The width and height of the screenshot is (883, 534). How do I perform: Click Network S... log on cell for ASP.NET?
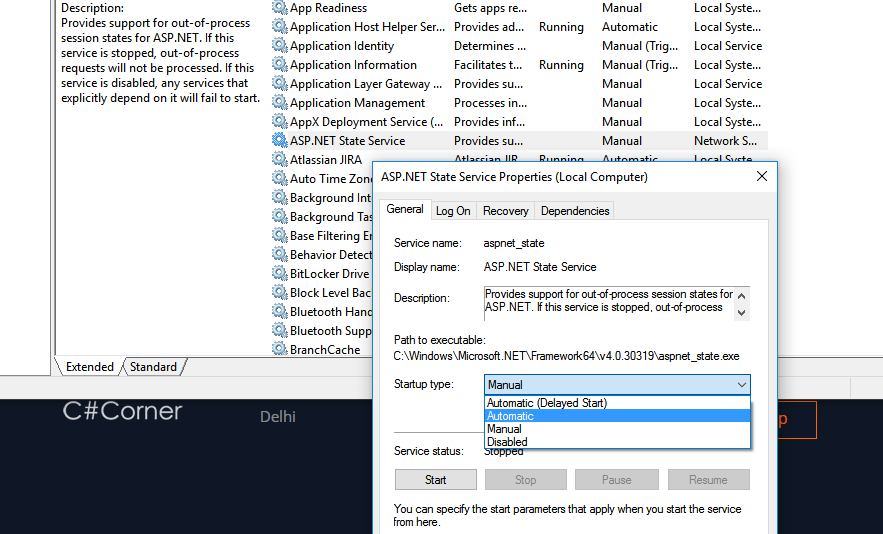(x=725, y=141)
